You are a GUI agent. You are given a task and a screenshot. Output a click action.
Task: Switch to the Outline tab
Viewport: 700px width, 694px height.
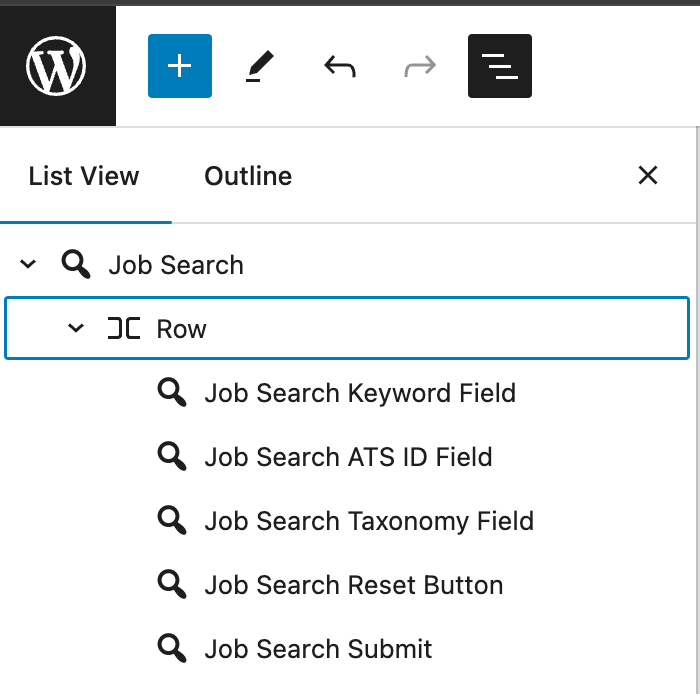(248, 176)
